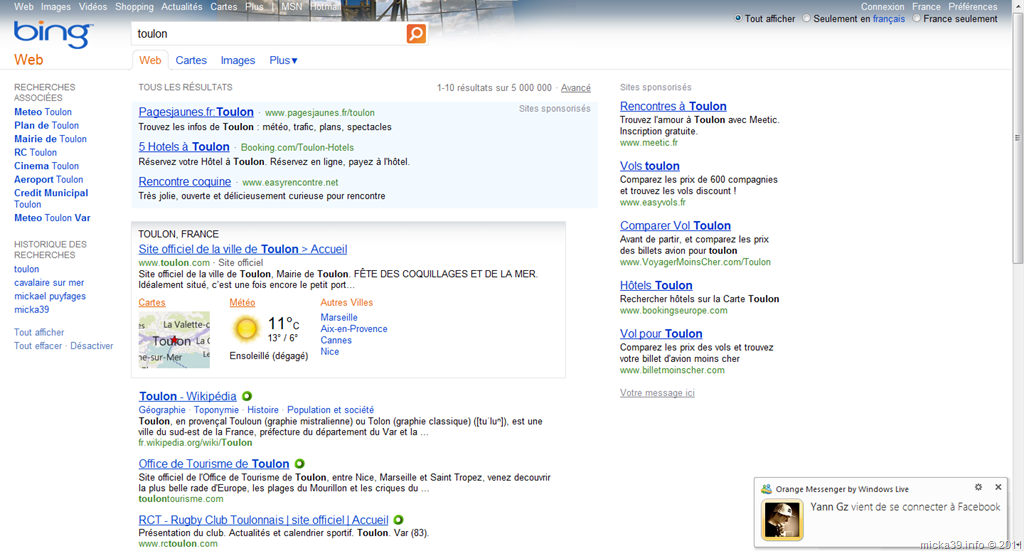This screenshot has width=1024, height=551.
Task: Click the France link in the header
Action: pos(926,7)
